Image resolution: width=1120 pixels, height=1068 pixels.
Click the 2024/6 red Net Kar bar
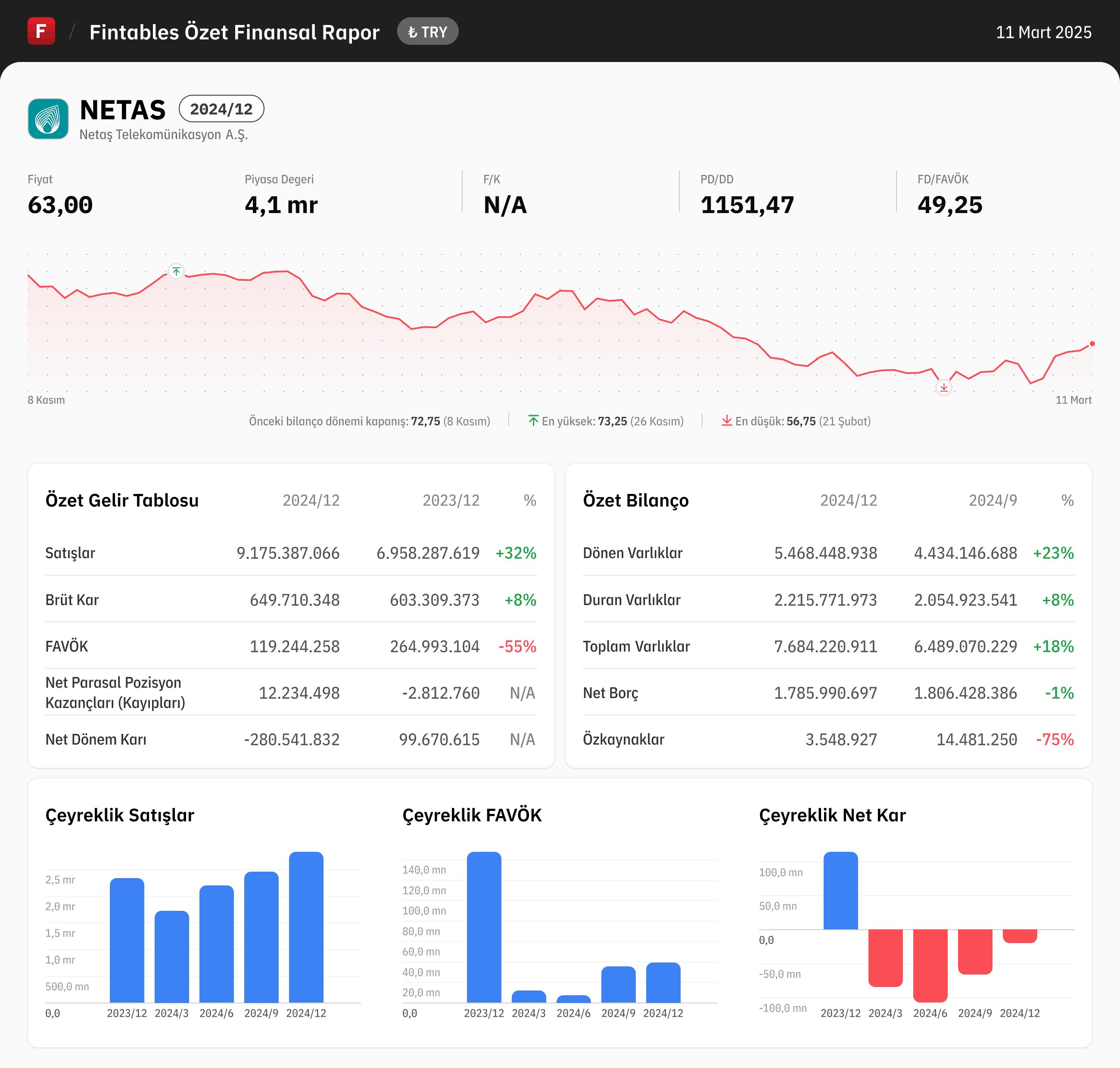(x=930, y=966)
